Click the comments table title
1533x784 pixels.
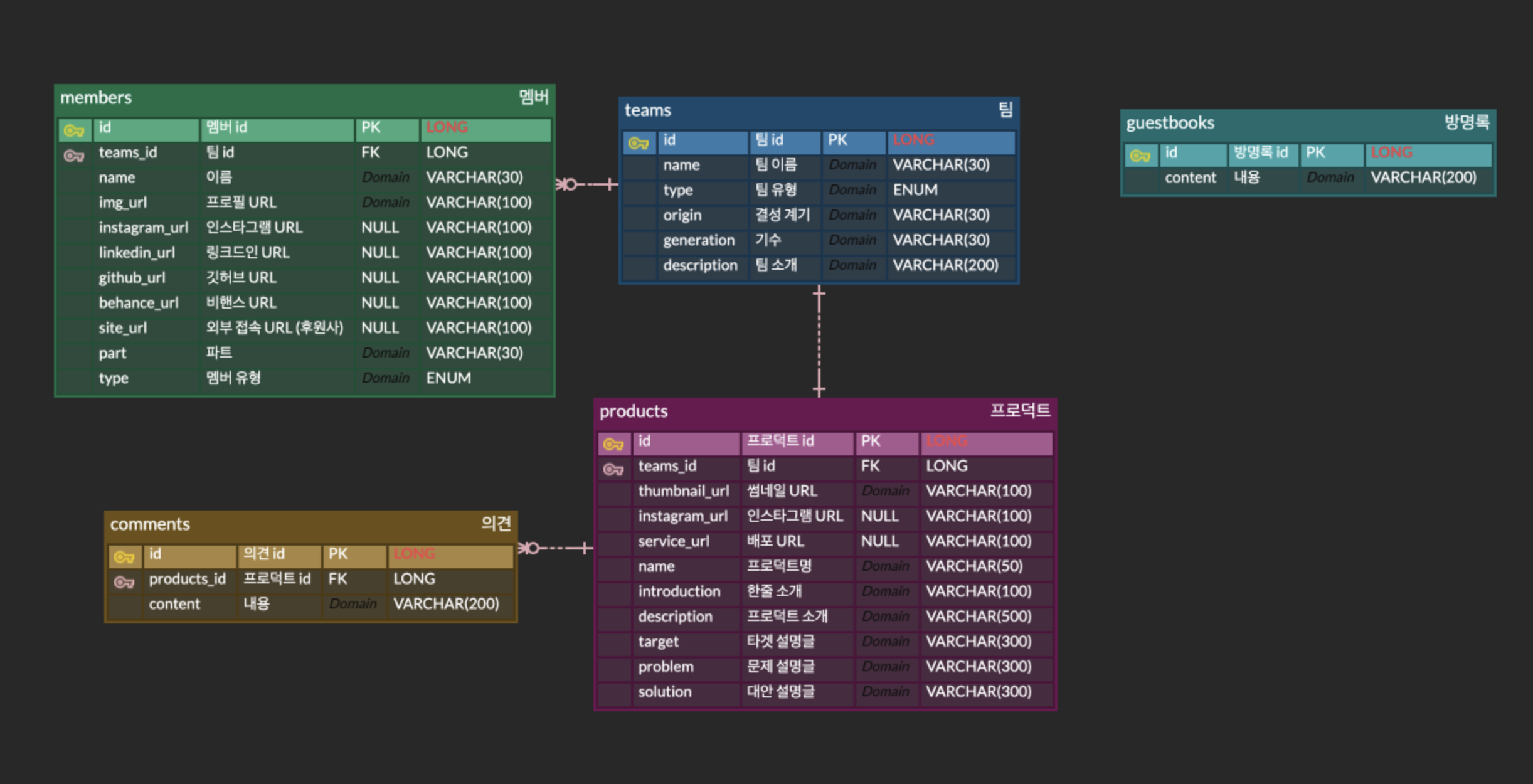tap(151, 524)
